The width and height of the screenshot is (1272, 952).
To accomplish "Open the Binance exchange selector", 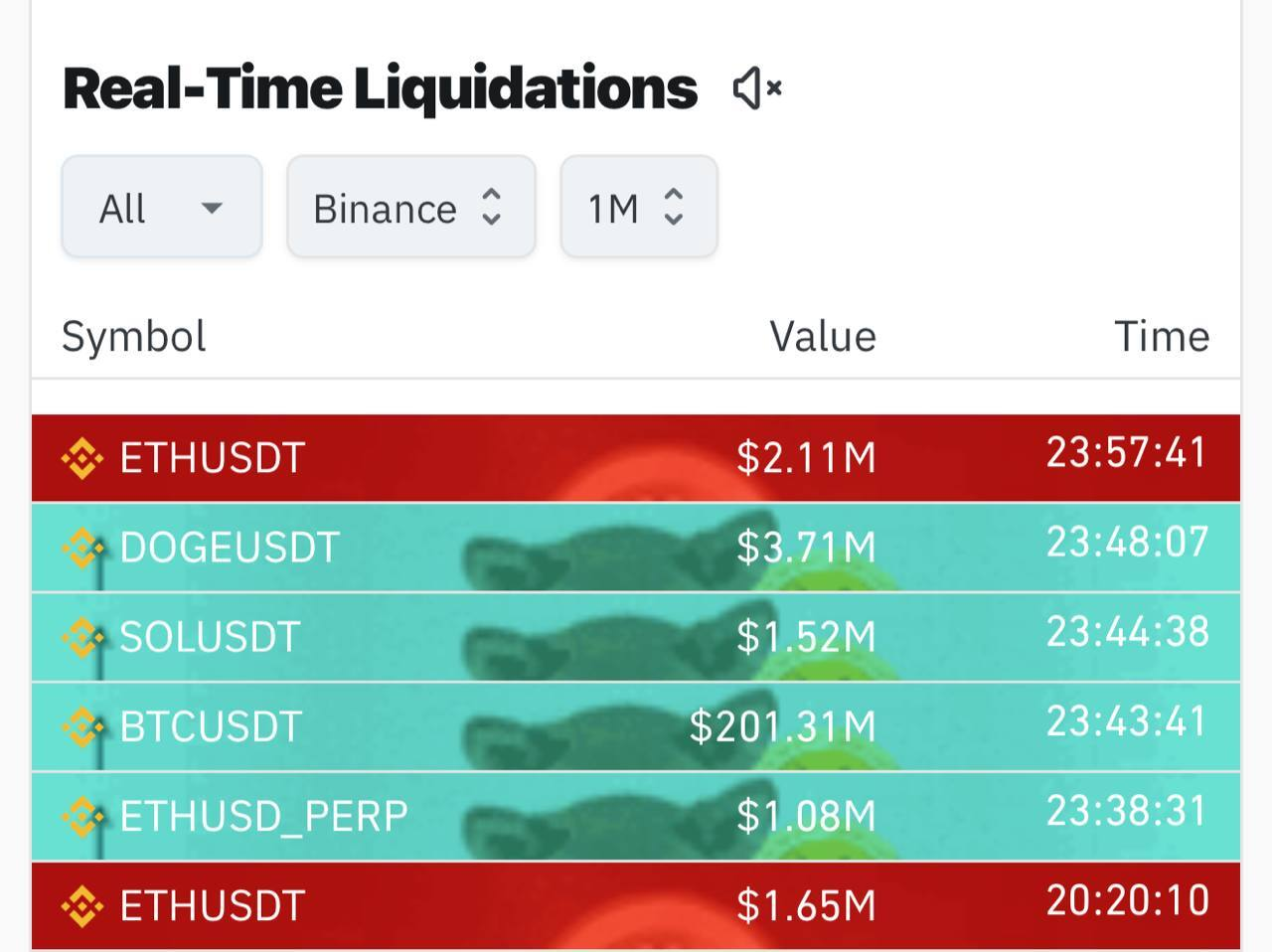I will tap(410, 208).
